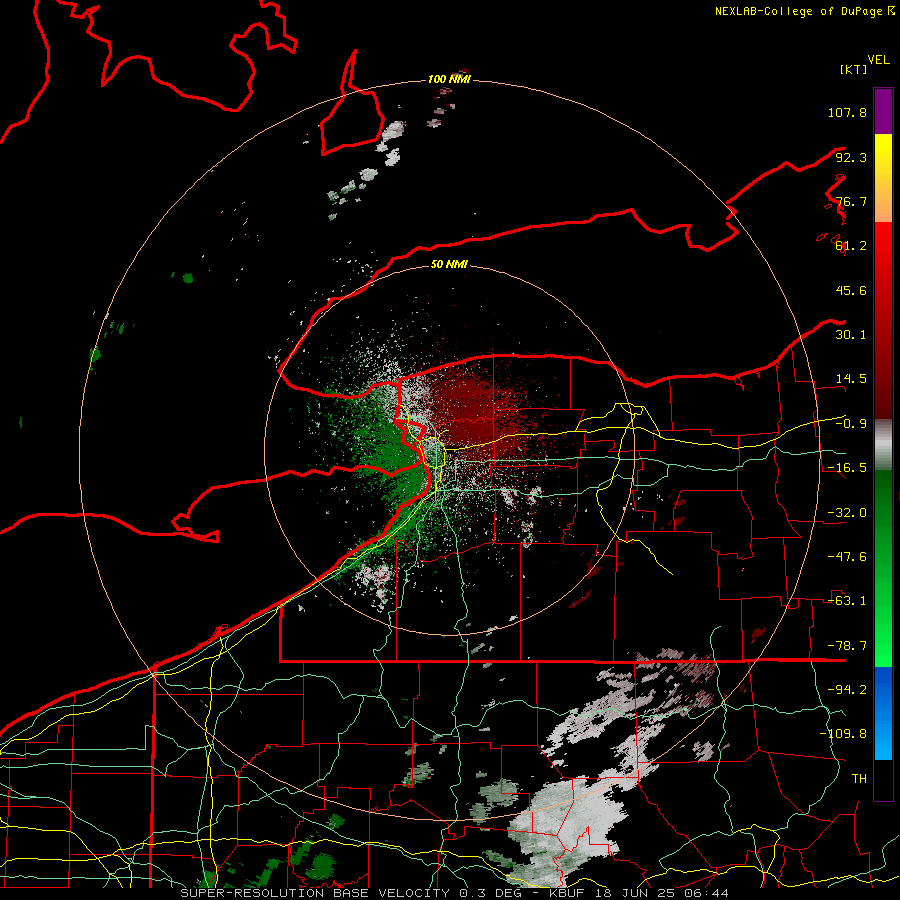This screenshot has width=900, height=900.
Task: Click the VEL legend title
Action: tap(878, 60)
